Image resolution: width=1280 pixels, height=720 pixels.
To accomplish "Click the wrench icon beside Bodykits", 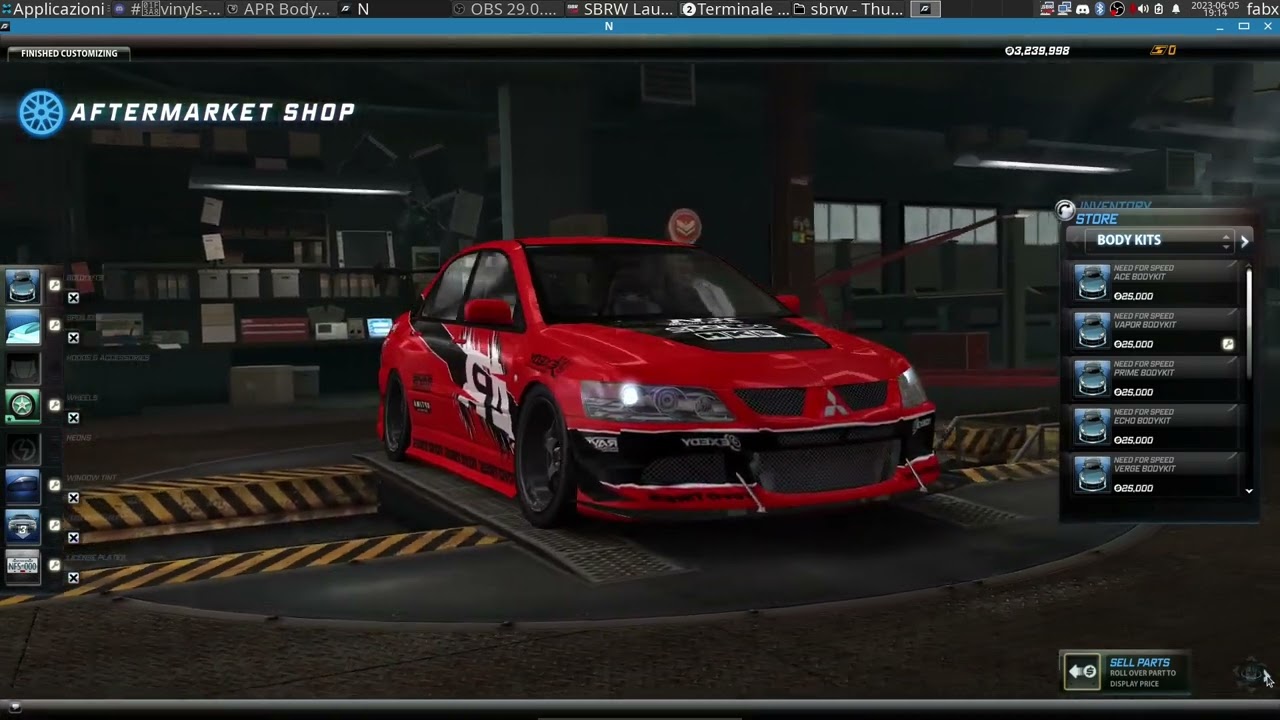I will coord(54,285).
